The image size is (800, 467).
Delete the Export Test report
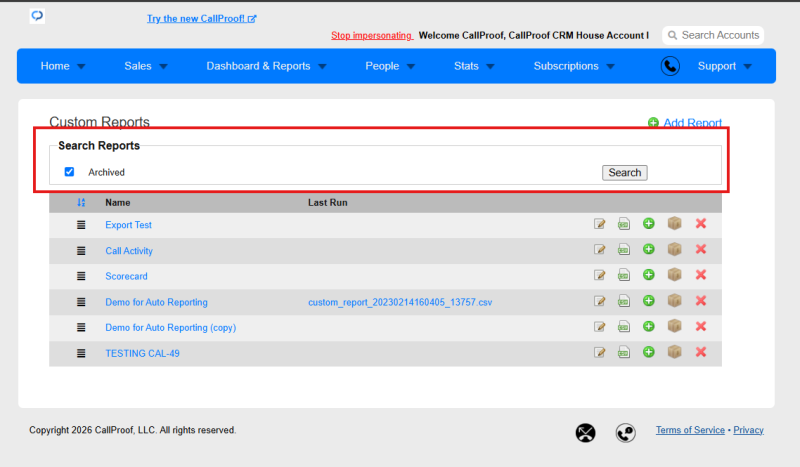coord(701,224)
